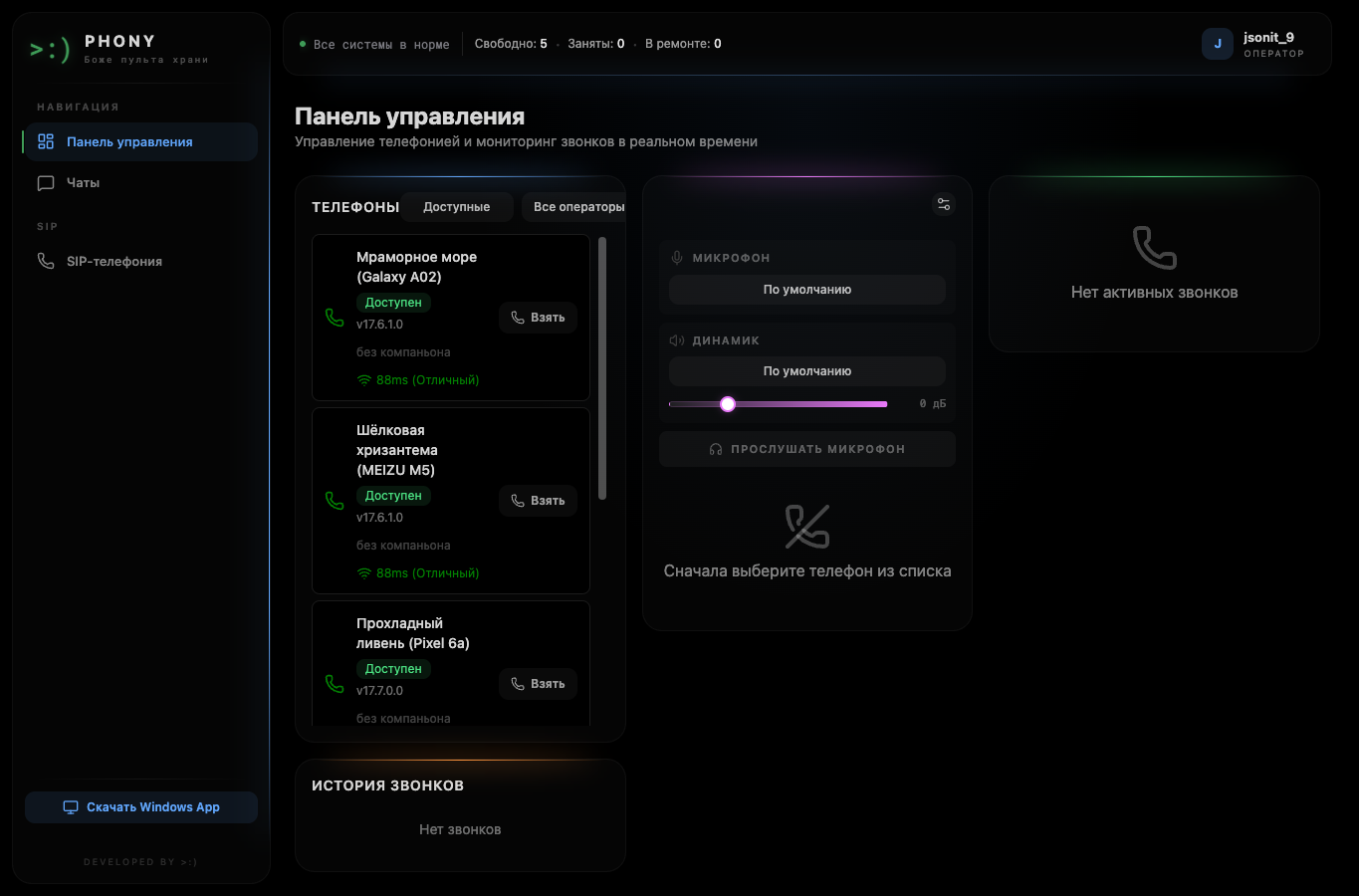The image size is (1359, 896).
Task: Click the microphone icon beside МИКРОФОН
Action: tap(677, 258)
